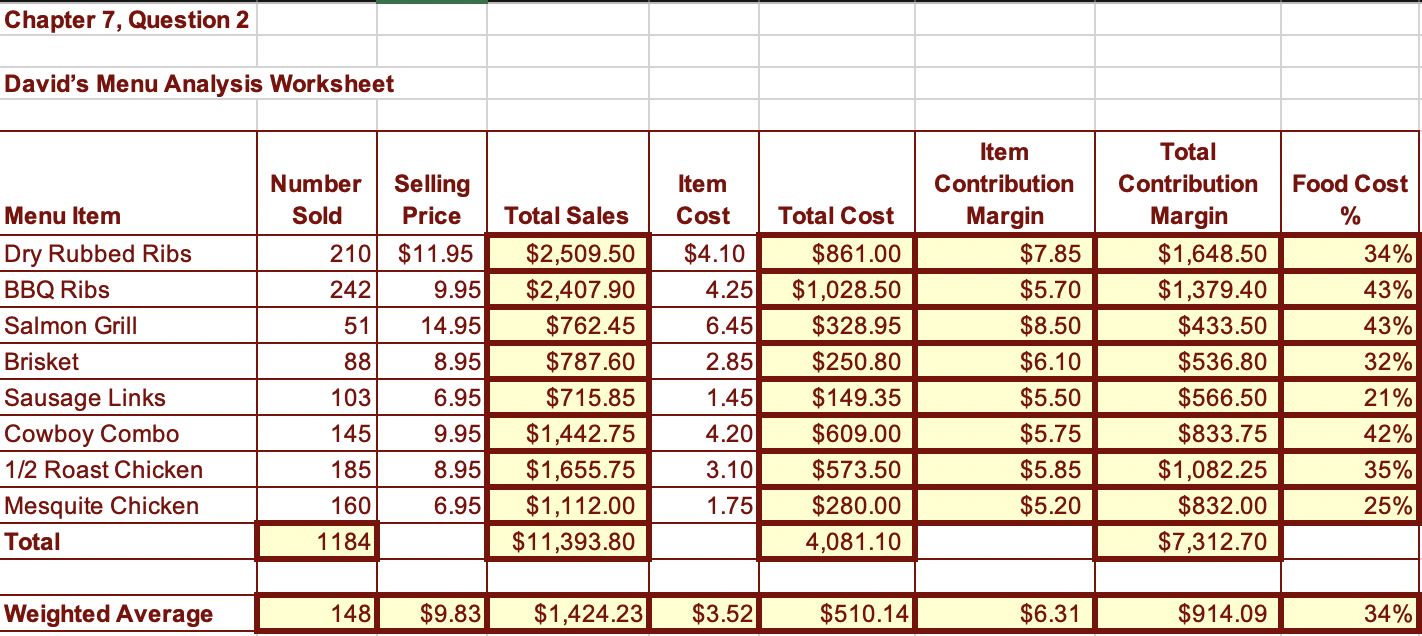This screenshot has height=636, width=1422.
Task: Click Sausage Links food cost 21%
Action: pos(1351,397)
